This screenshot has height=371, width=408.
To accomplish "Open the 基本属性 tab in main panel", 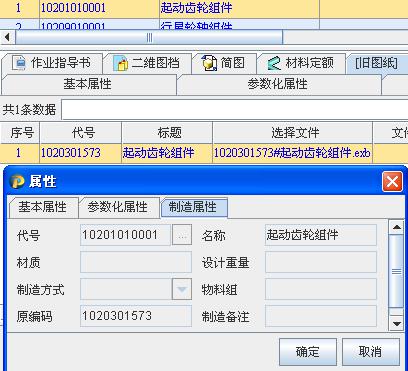I will point(88,84).
